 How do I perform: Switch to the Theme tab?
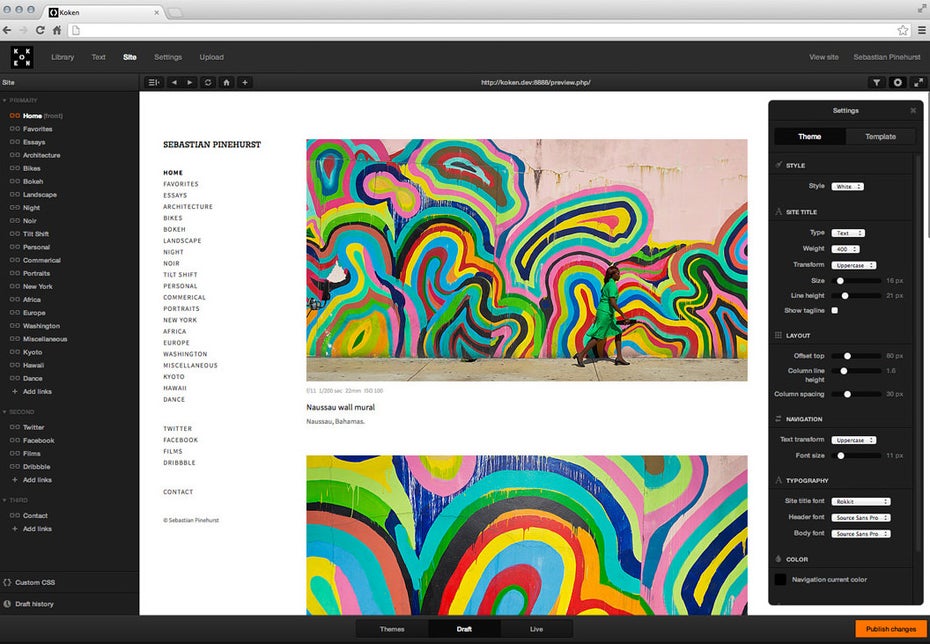tap(810, 136)
